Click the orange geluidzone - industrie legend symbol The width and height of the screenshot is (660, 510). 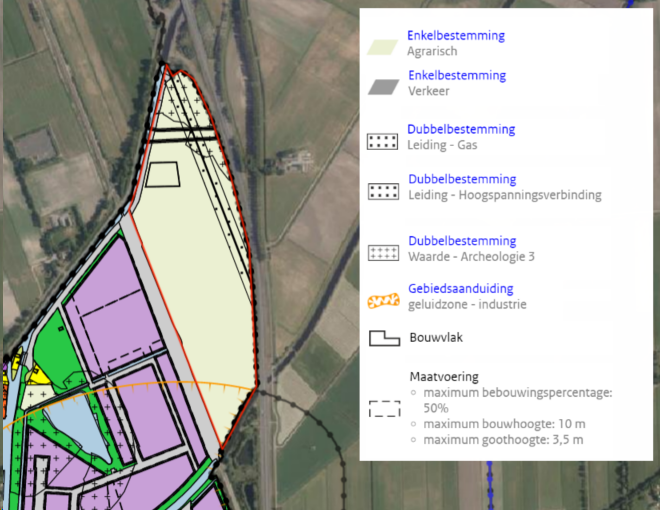click(x=382, y=298)
